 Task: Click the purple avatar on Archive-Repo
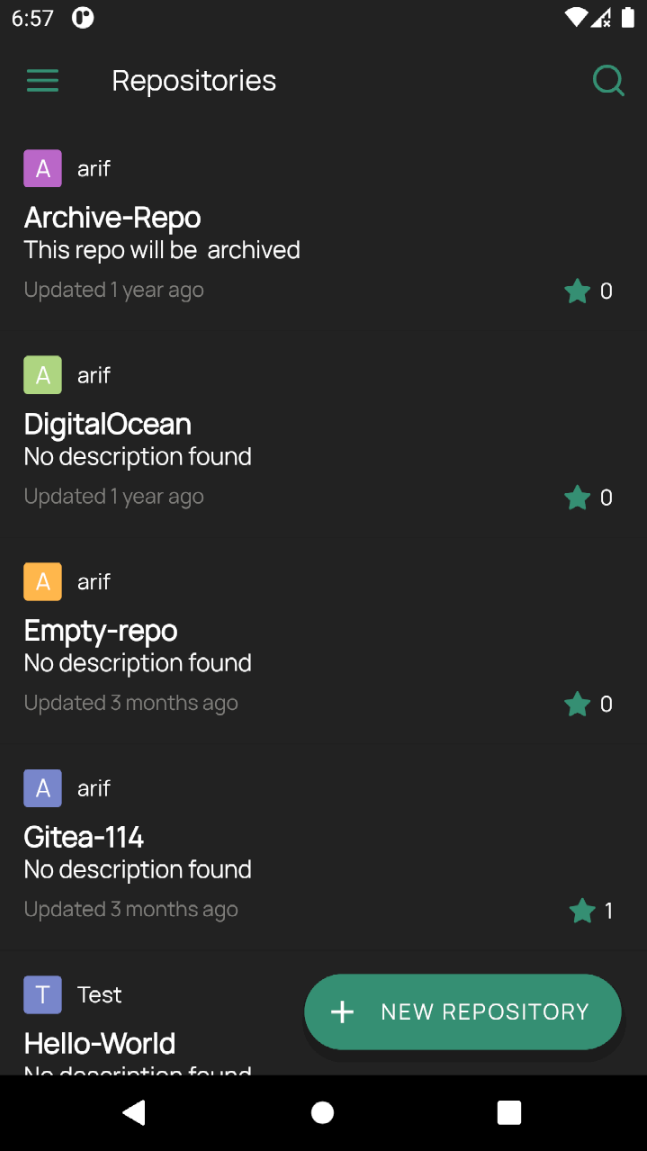[43, 169]
